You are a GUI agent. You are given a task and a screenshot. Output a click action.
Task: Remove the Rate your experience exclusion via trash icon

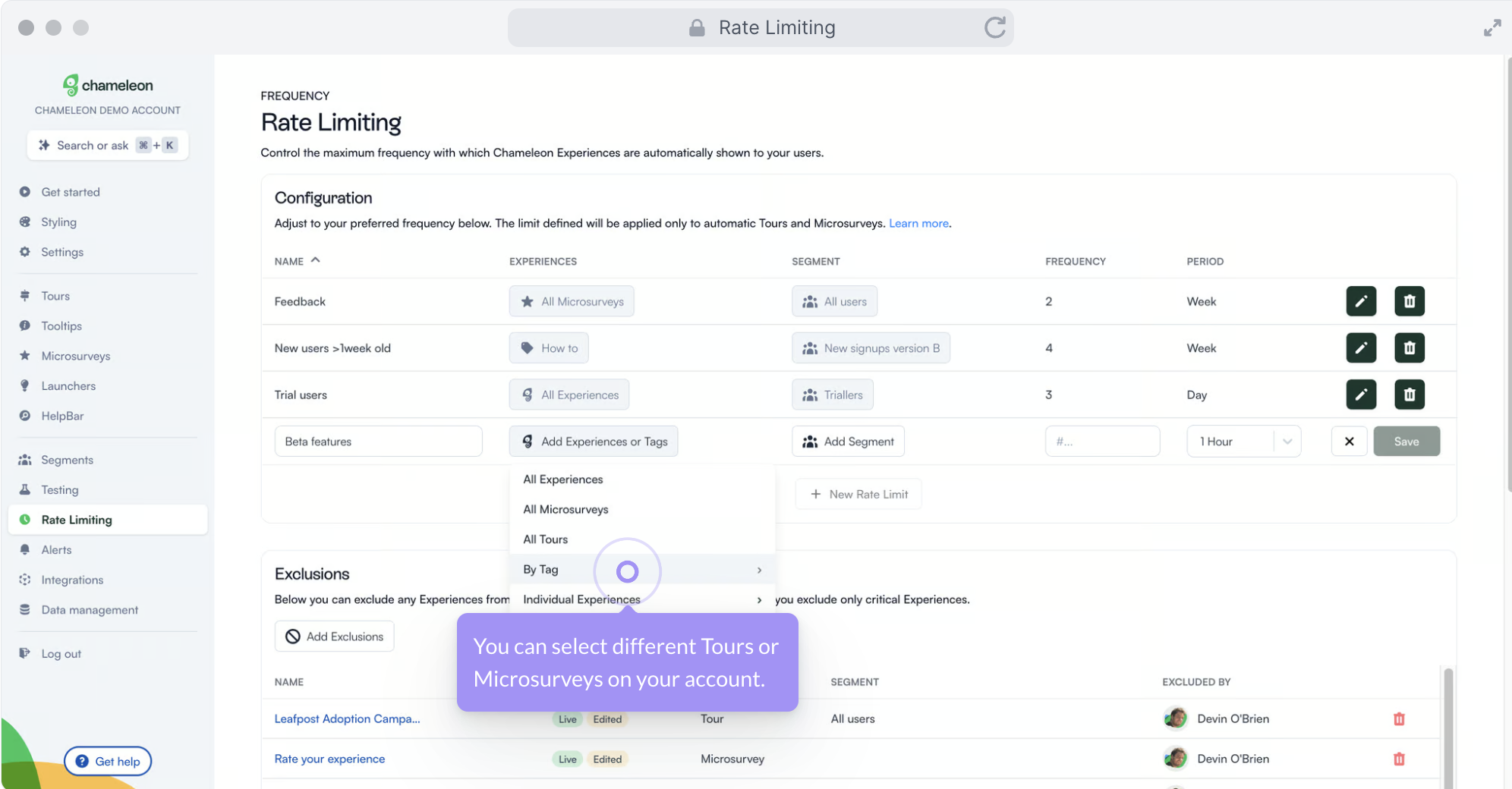[1399, 759]
